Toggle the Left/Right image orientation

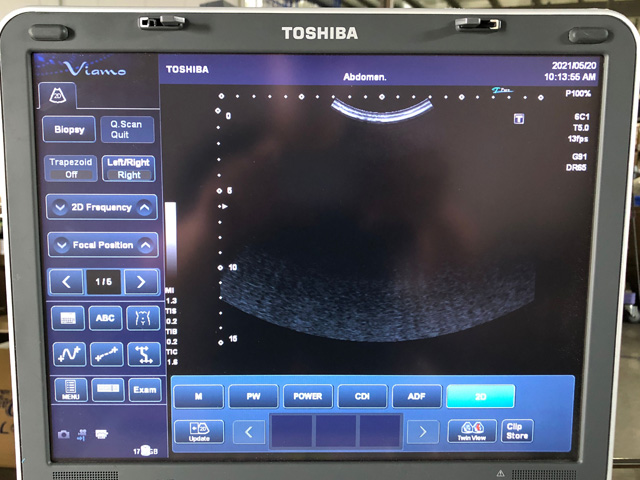click(129, 168)
